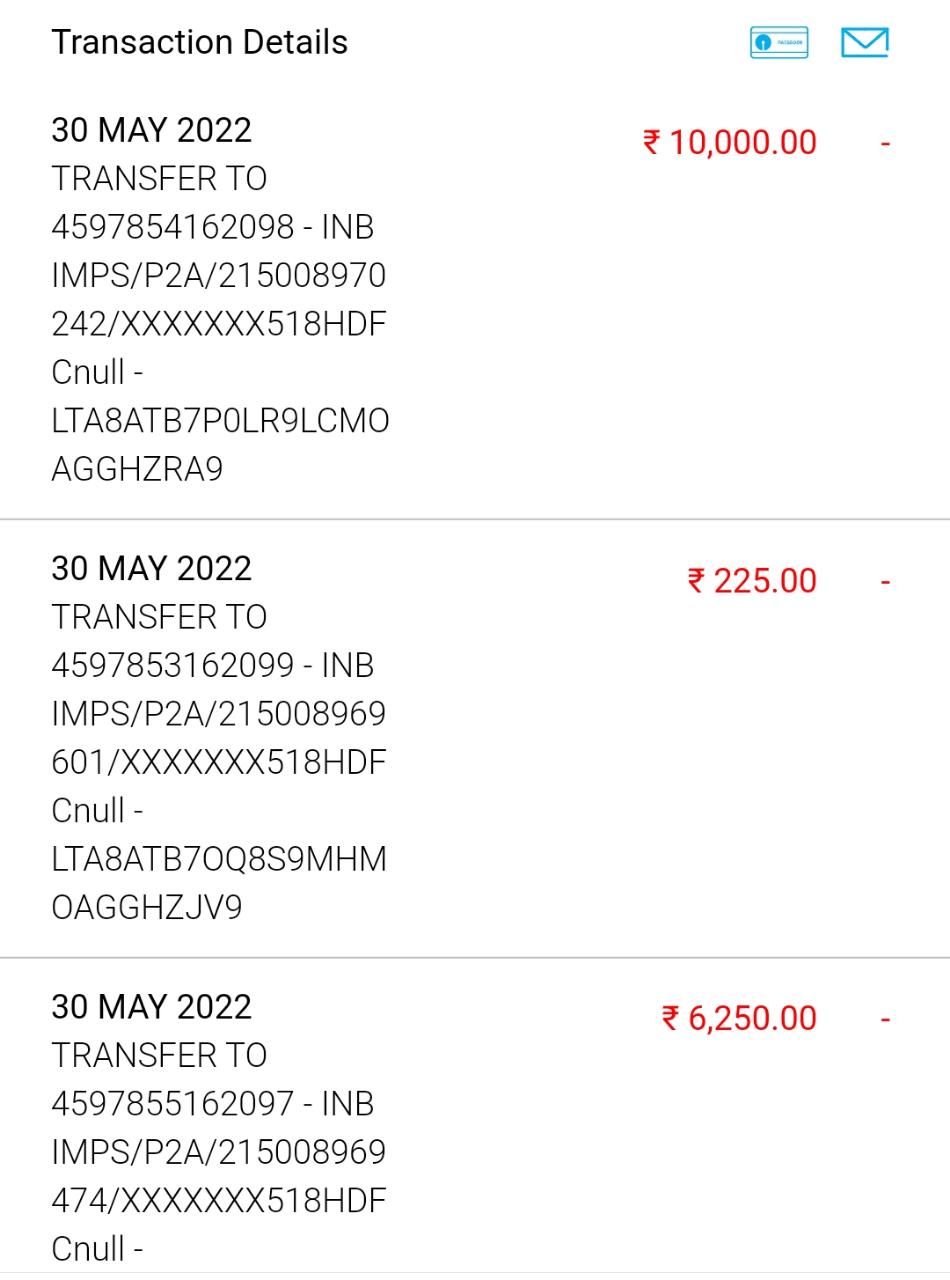Image resolution: width=950 pixels, height=1280 pixels.
Task: Click the Transaction Details heading
Action: pyautogui.click(x=199, y=42)
